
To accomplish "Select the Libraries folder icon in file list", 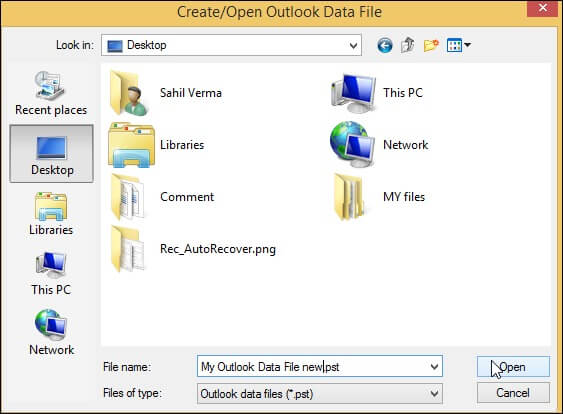I will point(131,145).
